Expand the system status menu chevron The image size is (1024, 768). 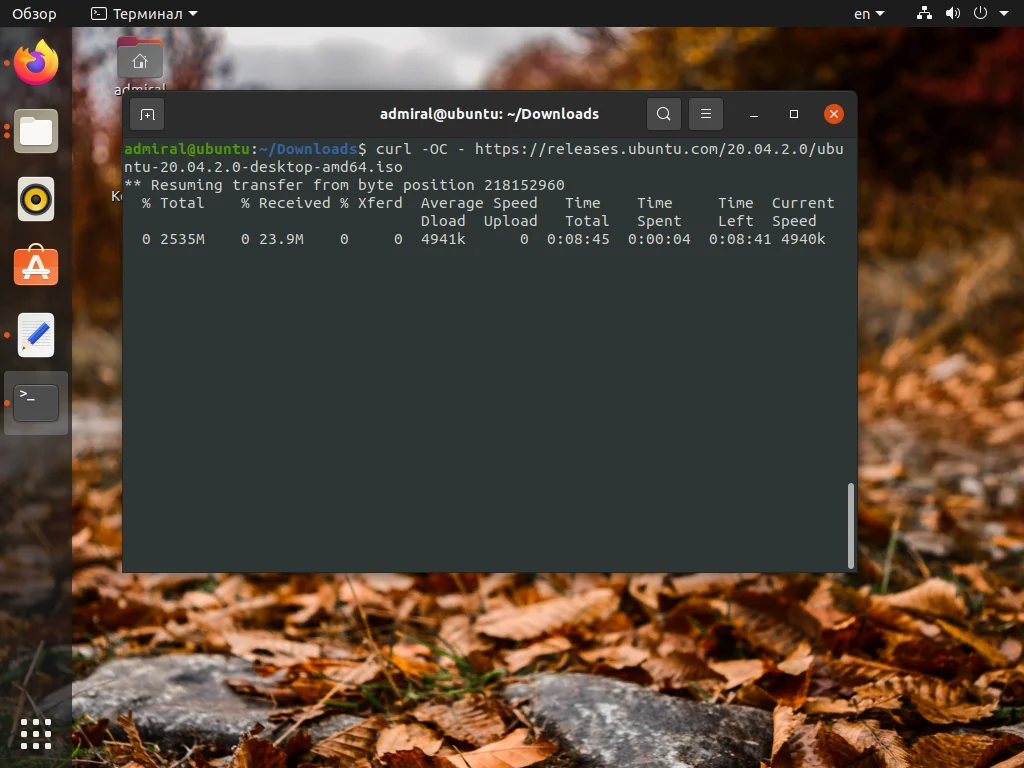[x=1005, y=13]
